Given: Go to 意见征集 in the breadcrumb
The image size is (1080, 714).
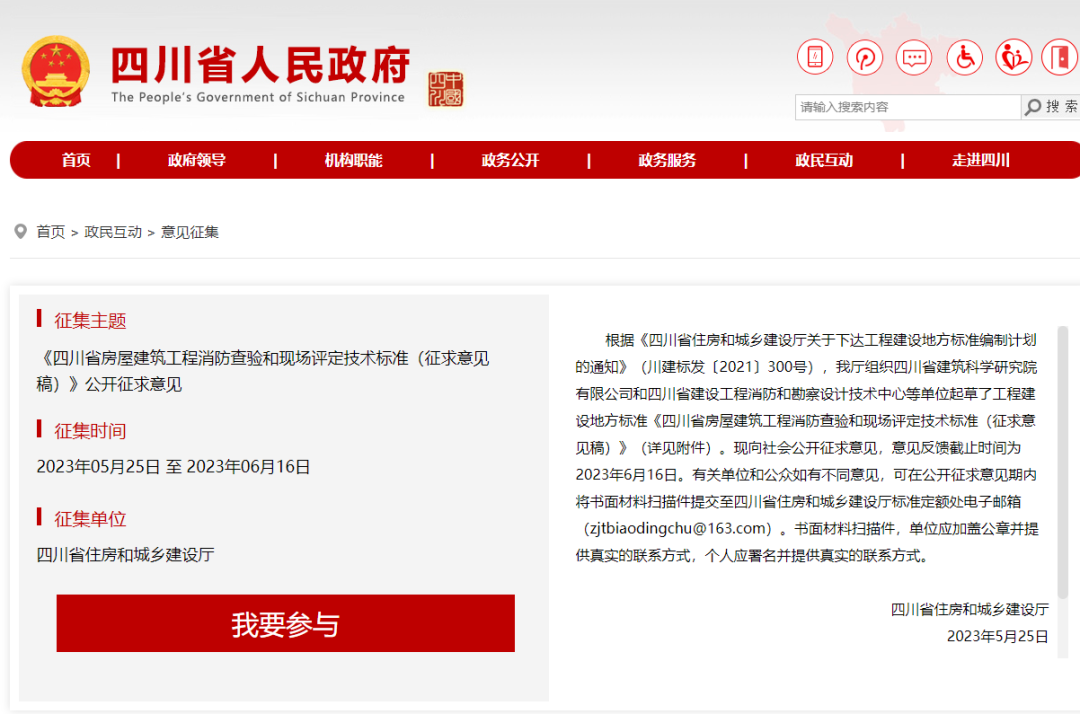Looking at the screenshot, I should click(x=189, y=232).
